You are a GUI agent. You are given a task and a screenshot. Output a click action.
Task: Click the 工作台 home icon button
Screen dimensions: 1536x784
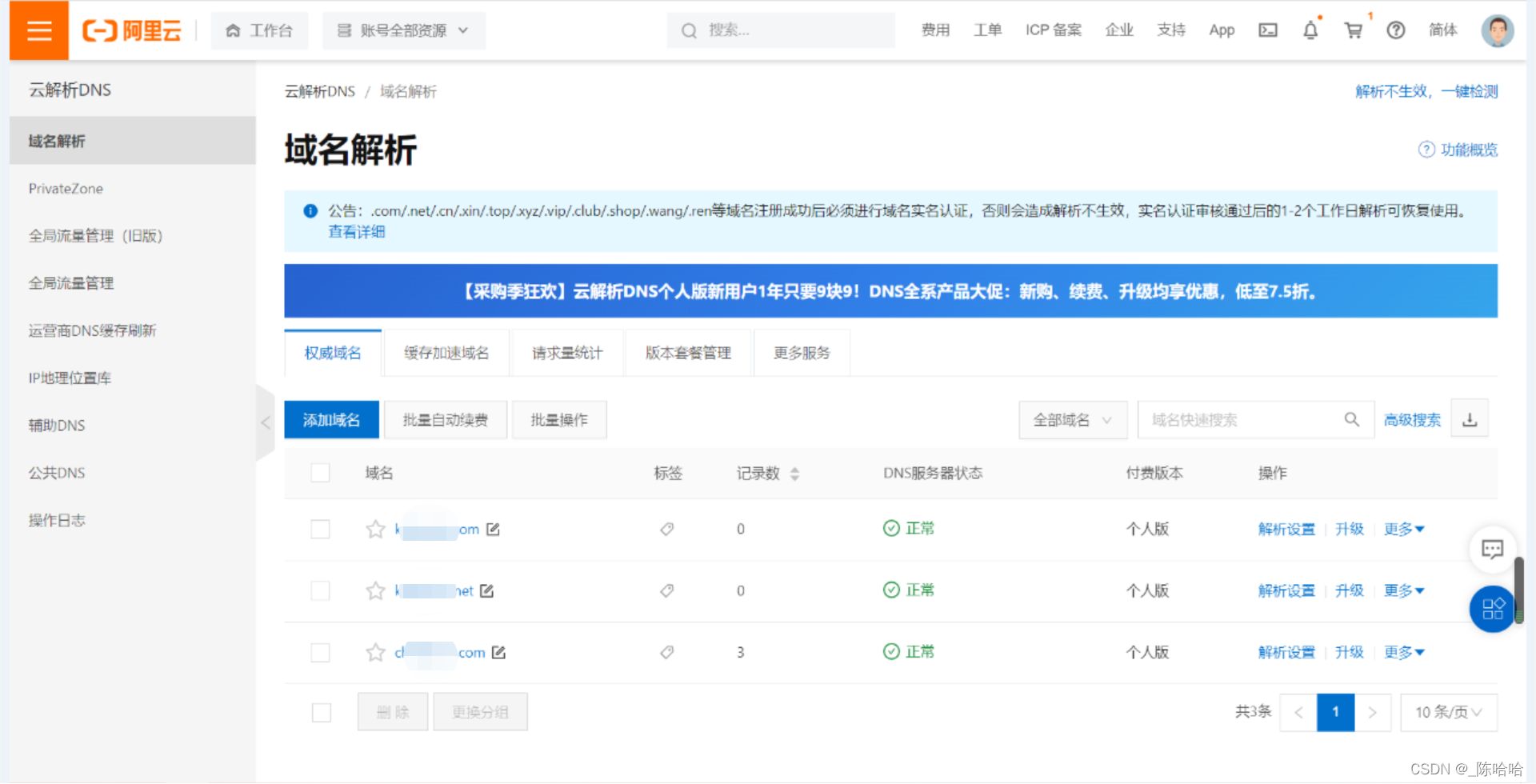point(259,30)
